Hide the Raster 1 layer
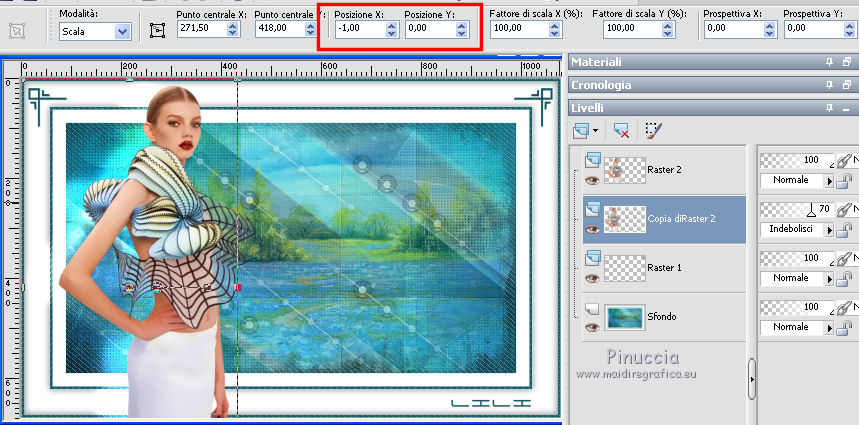The image size is (859, 425). [x=592, y=278]
